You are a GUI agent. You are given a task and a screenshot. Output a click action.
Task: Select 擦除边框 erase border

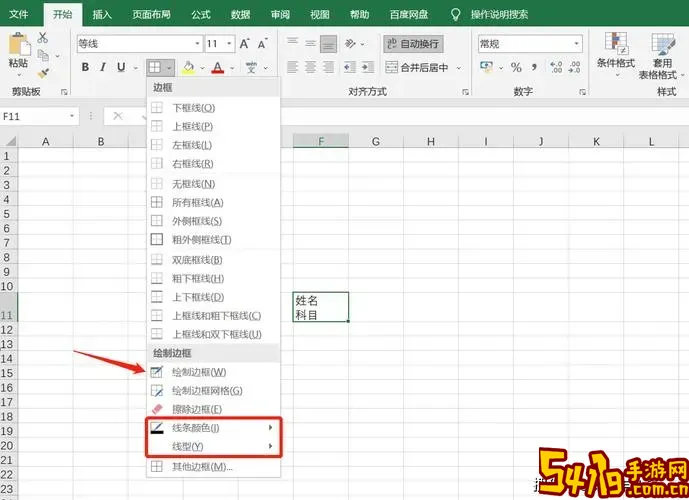point(213,409)
